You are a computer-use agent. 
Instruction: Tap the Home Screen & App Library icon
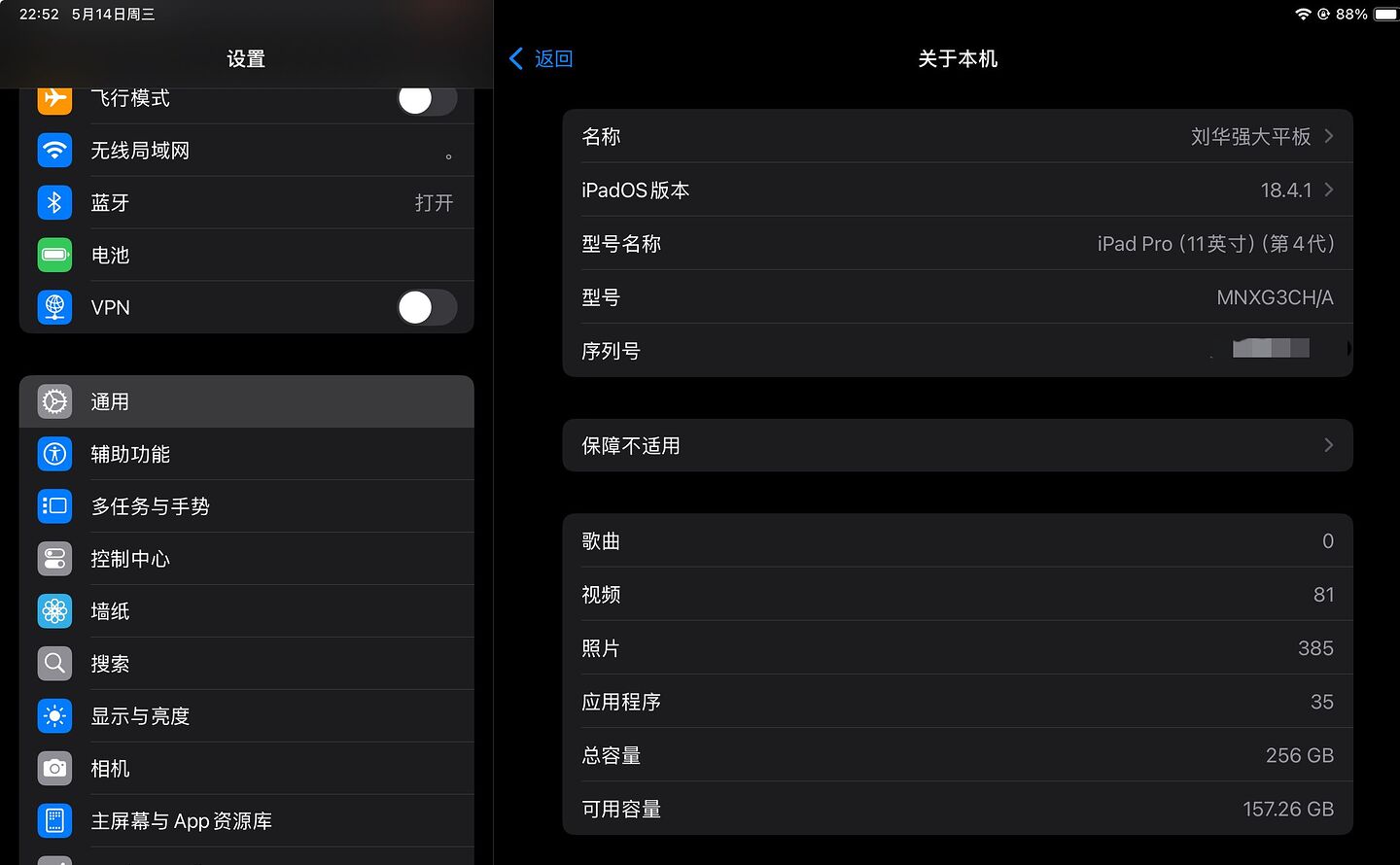(x=54, y=821)
